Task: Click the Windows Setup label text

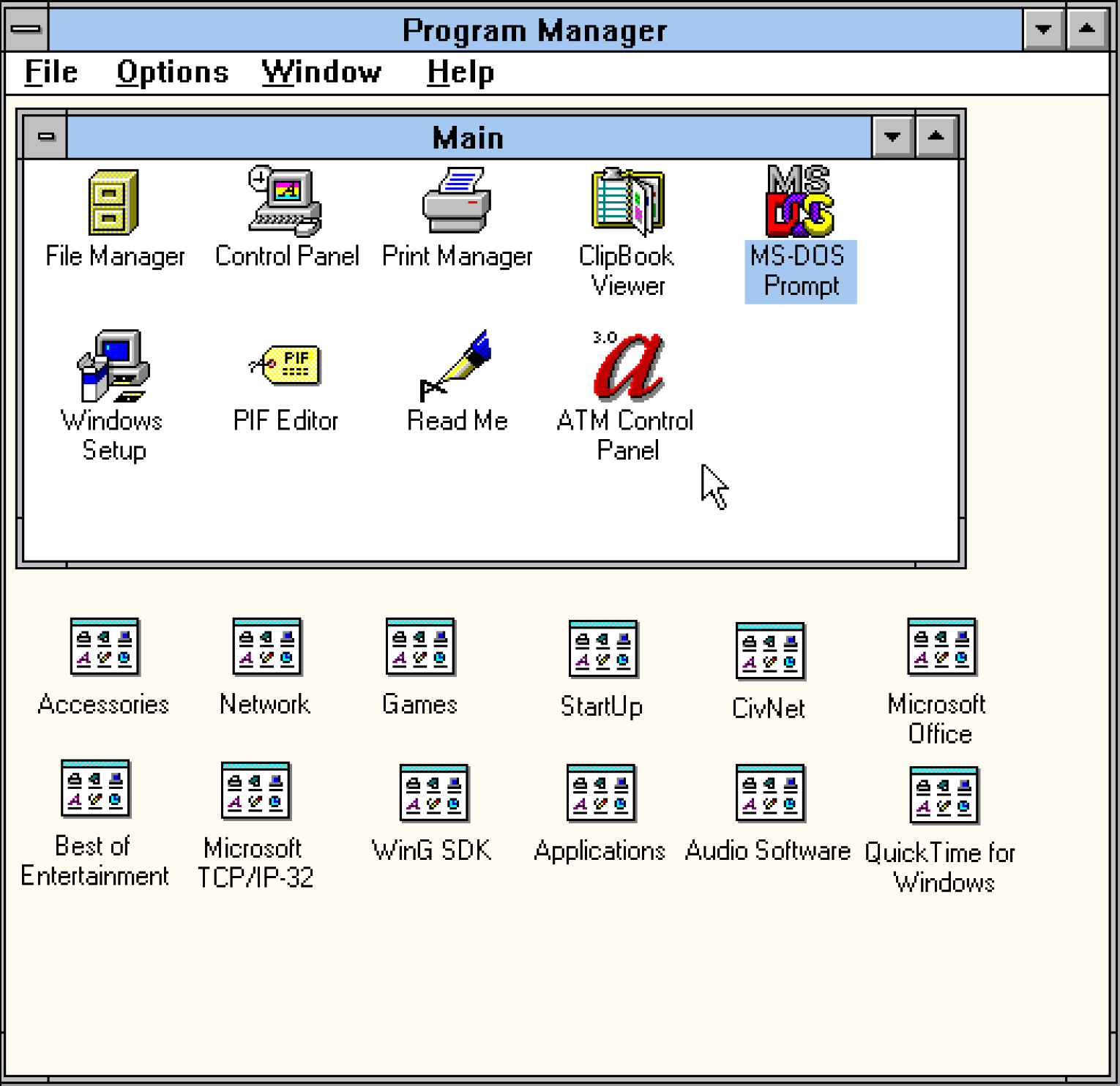Action: 113,435
